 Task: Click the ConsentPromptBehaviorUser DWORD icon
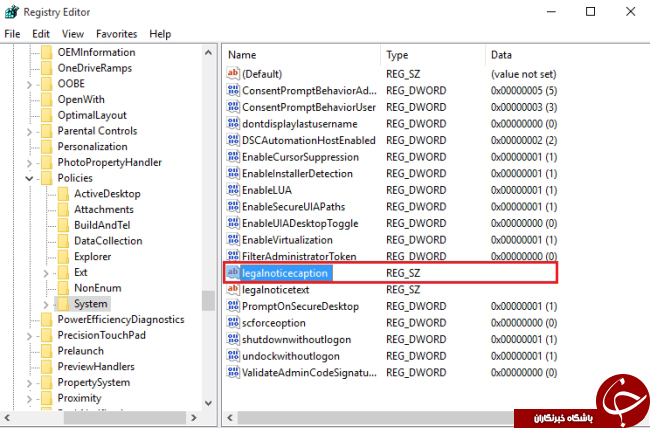[x=233, y=107]
